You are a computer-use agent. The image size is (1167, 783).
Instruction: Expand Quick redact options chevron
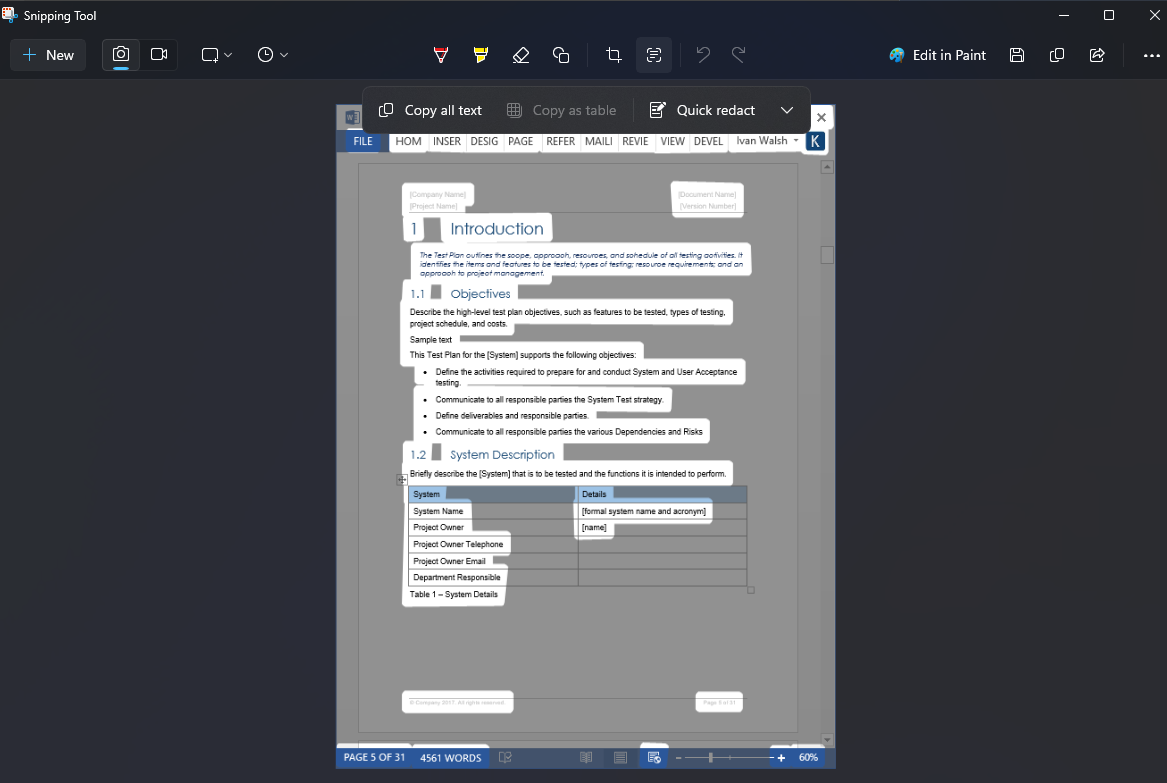point(787,110)
